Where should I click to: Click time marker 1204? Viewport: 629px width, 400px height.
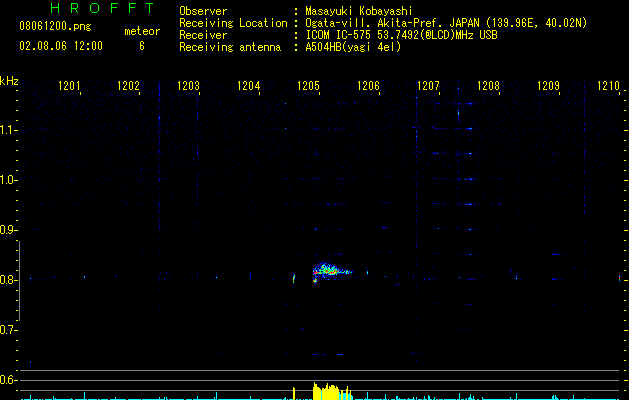249,86
